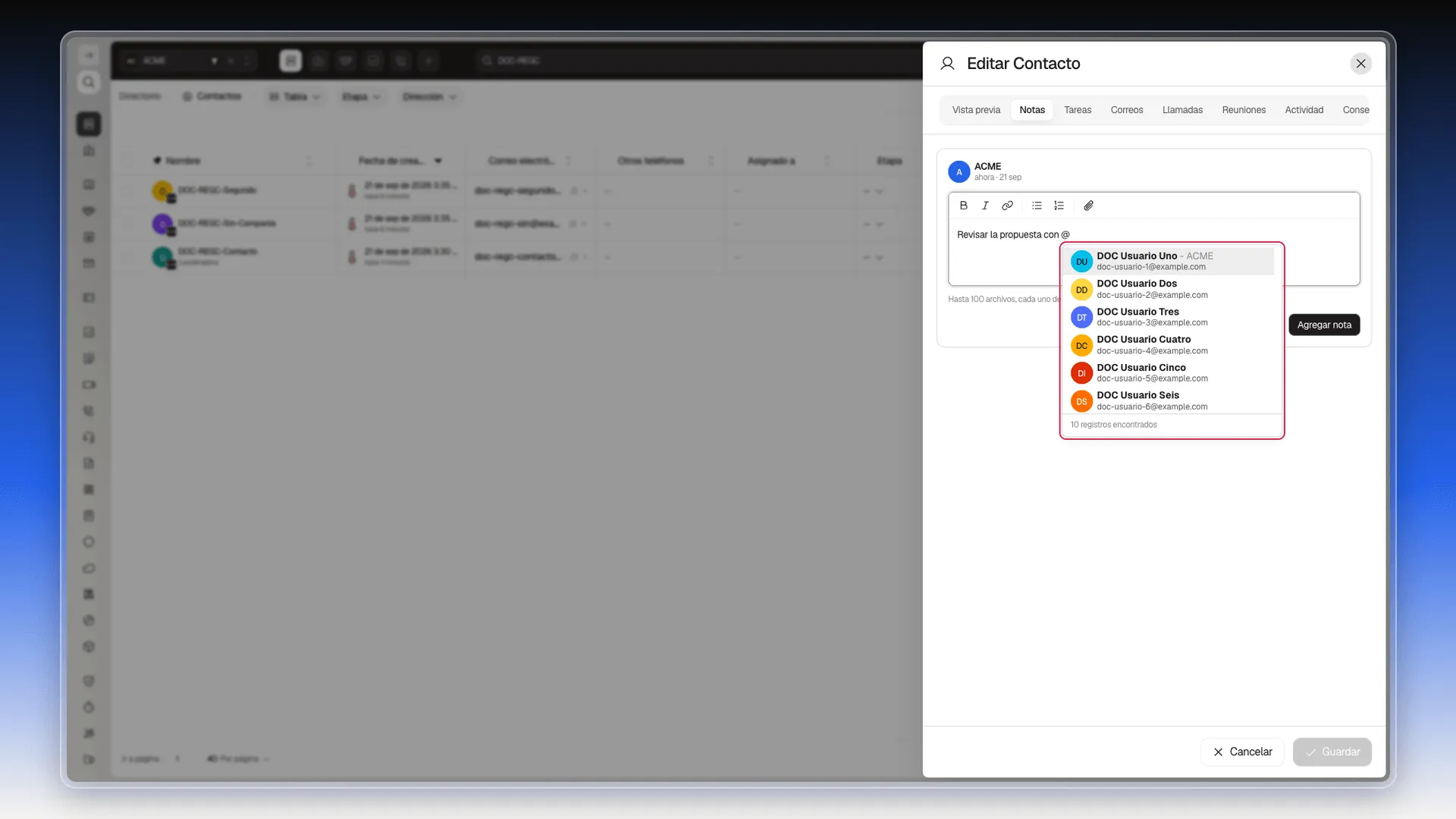Click the Contactos breadcrumb

click(x=212, y=96)
